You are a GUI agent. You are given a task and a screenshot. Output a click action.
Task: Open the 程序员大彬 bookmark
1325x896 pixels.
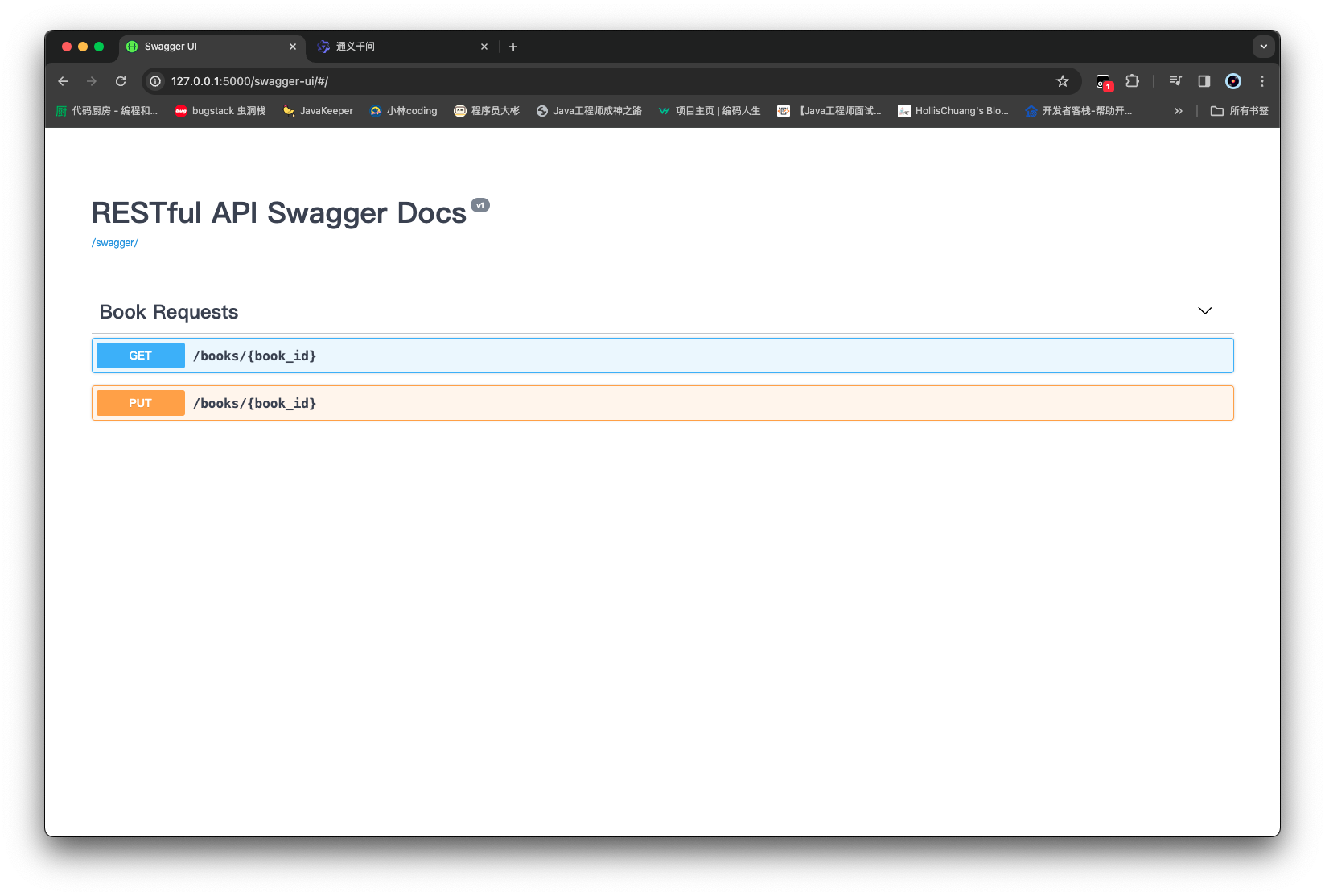coord(487,111)
